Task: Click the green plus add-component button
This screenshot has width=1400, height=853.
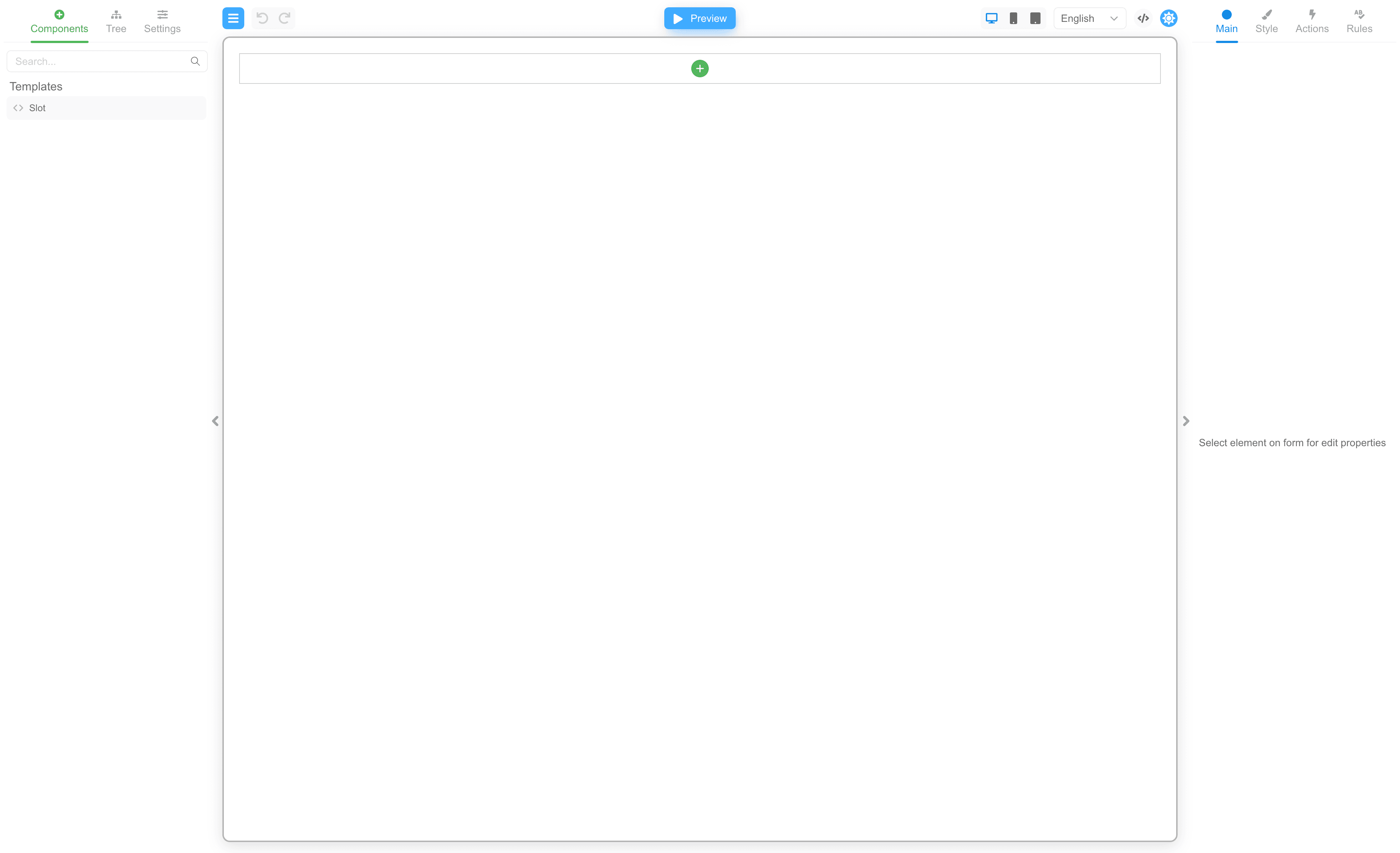Action: (699, 69)
